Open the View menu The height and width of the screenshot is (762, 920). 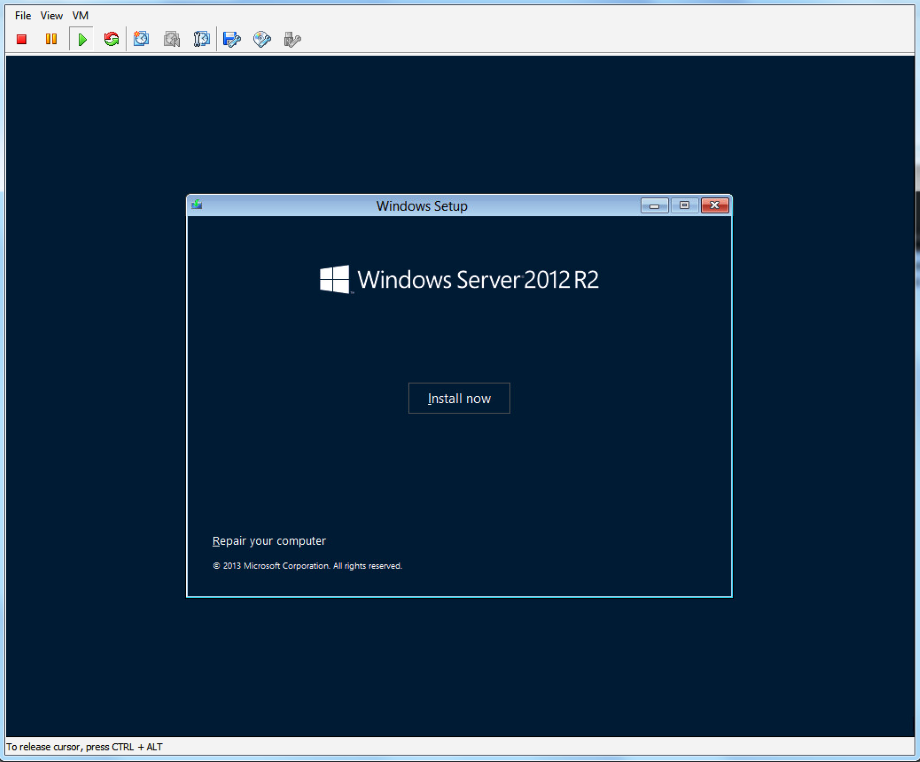coord(52,16)
